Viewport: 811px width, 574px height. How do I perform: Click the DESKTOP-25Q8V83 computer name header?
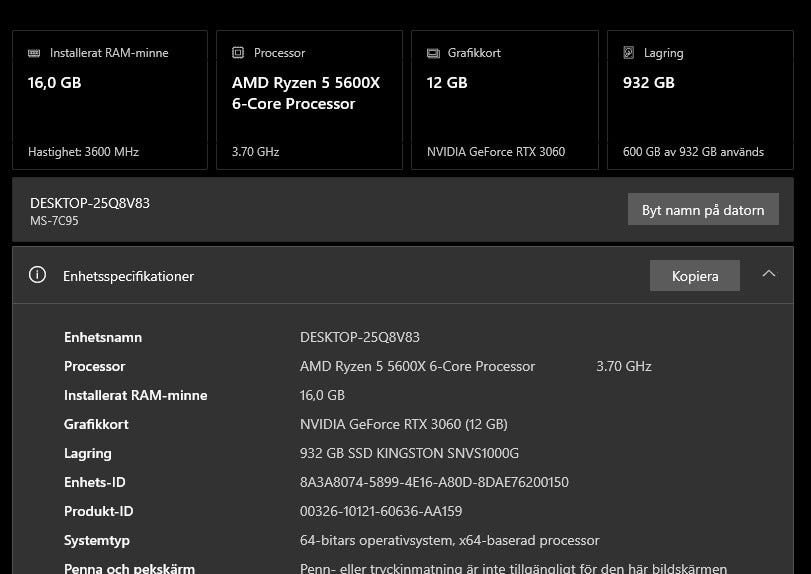click(x=90, y=203)
